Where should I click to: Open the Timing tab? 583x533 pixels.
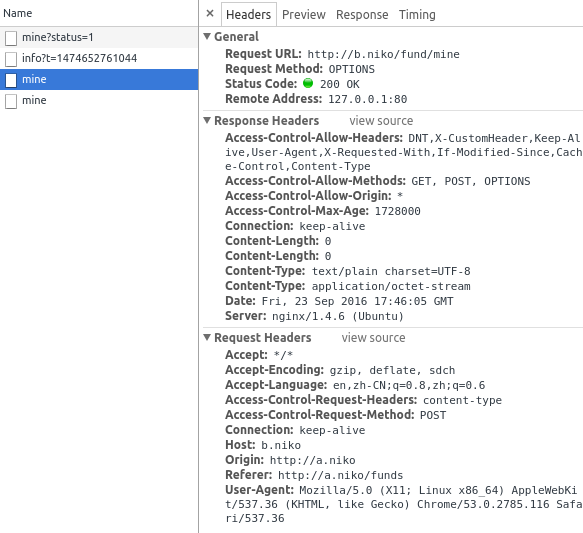point(417,14)
